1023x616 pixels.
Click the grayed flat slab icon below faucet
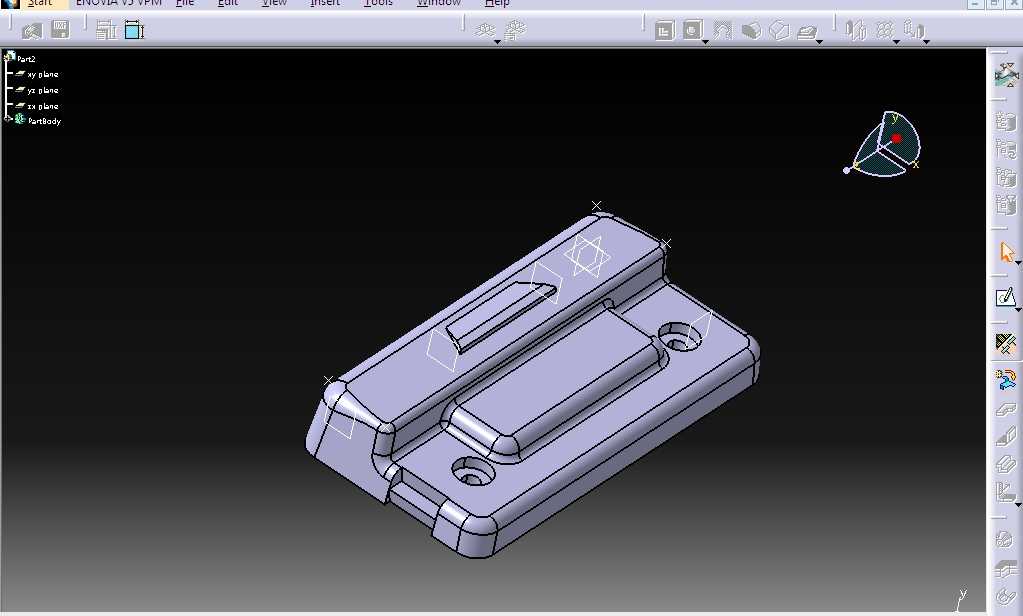tap(1005, 409)
